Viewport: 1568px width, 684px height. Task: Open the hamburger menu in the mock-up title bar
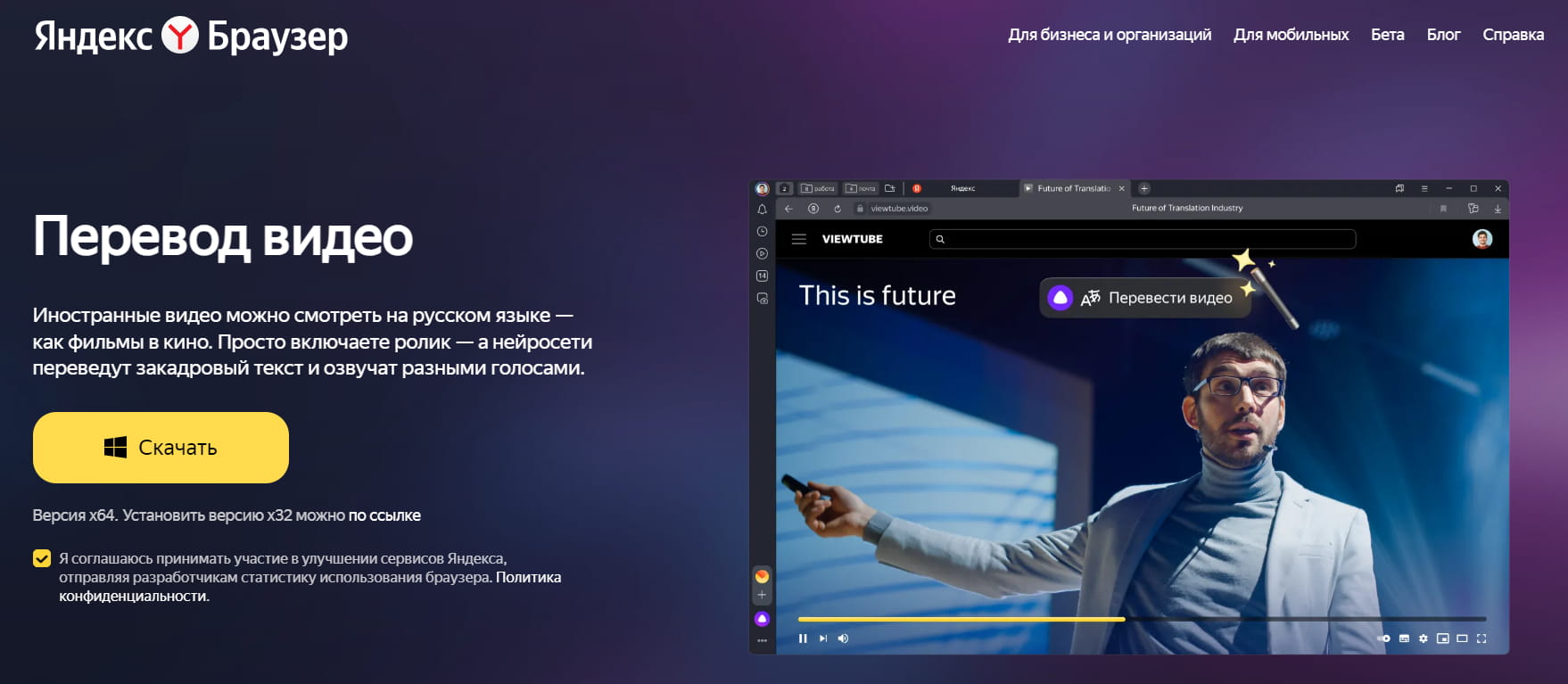(1424, 188)
